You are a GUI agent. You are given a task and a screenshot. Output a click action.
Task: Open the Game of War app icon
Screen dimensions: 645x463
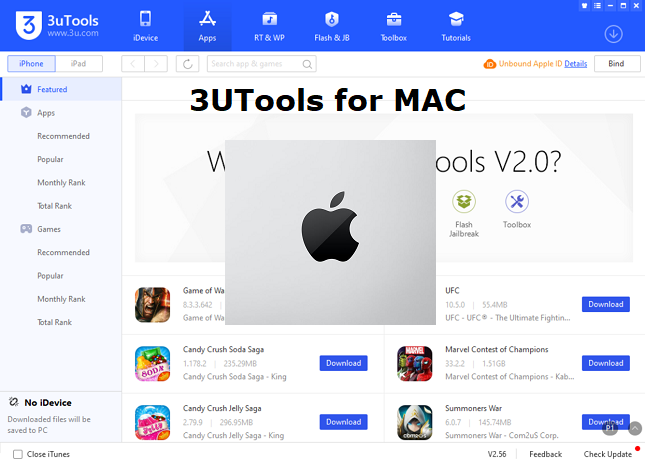153,305
